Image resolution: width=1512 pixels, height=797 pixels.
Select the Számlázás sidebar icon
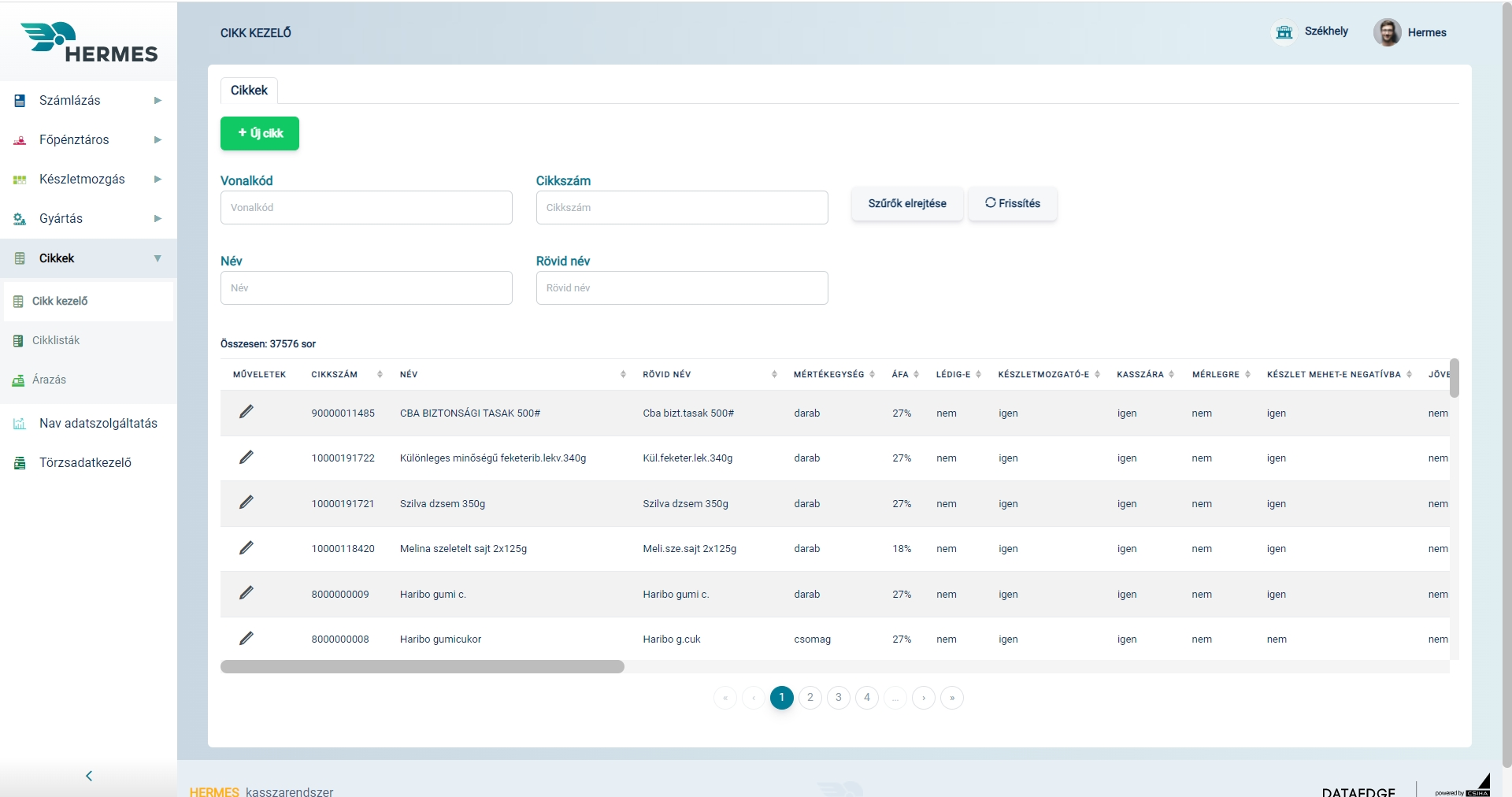pos(20,100)
